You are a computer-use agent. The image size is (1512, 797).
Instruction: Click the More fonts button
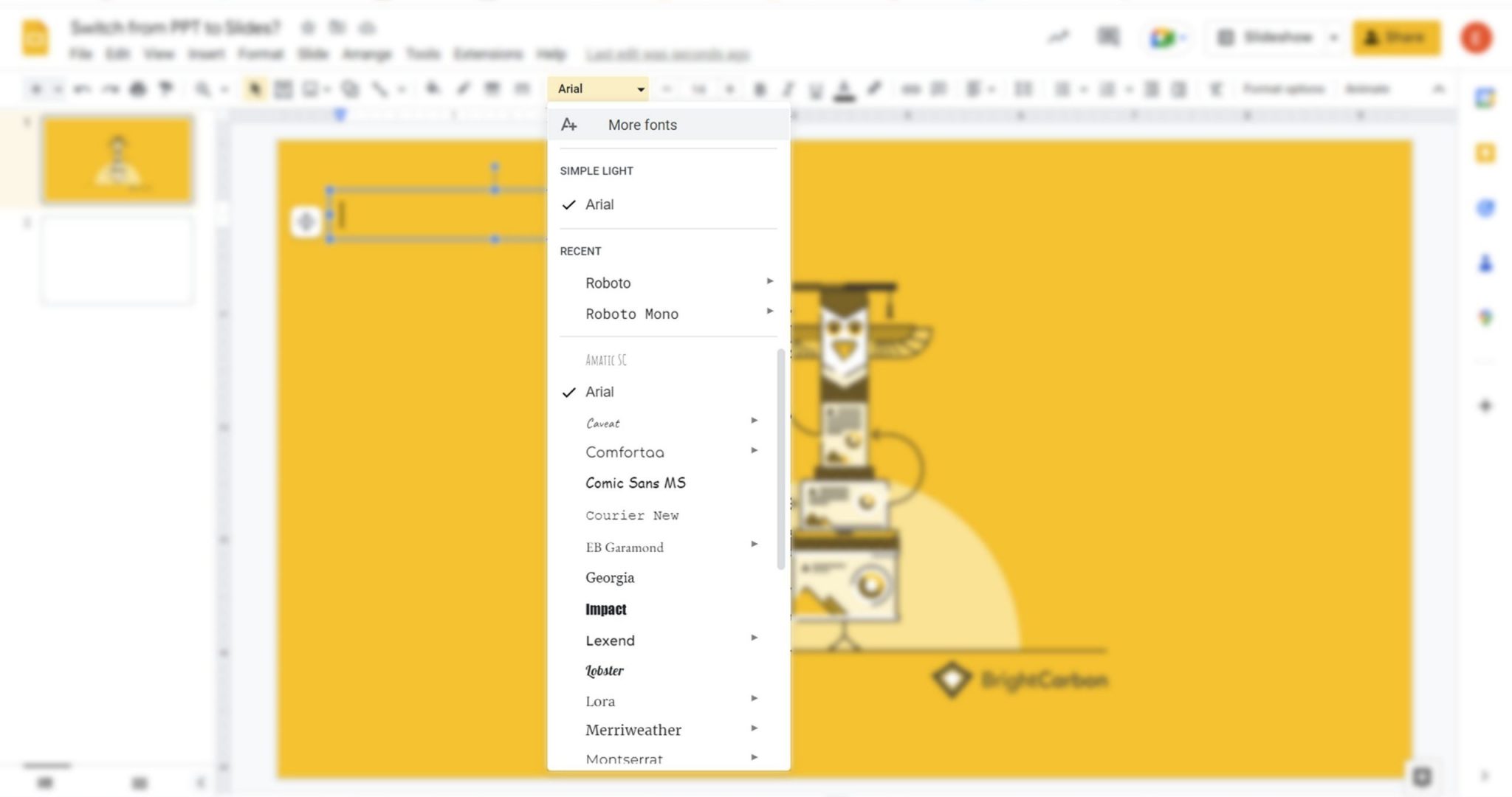[x=642, y=125]
